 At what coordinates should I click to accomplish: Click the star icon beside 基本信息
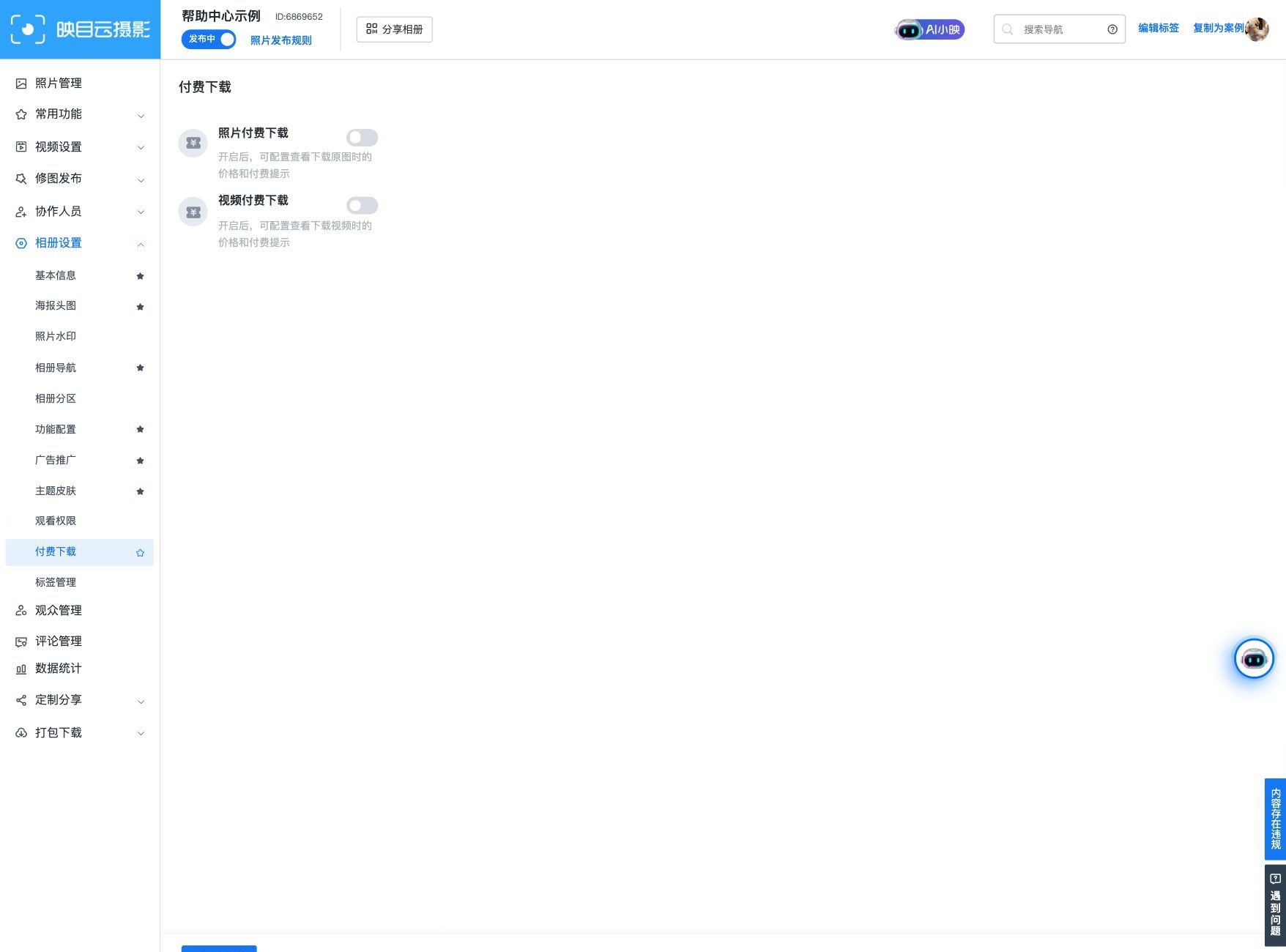[x=140, y=276]
